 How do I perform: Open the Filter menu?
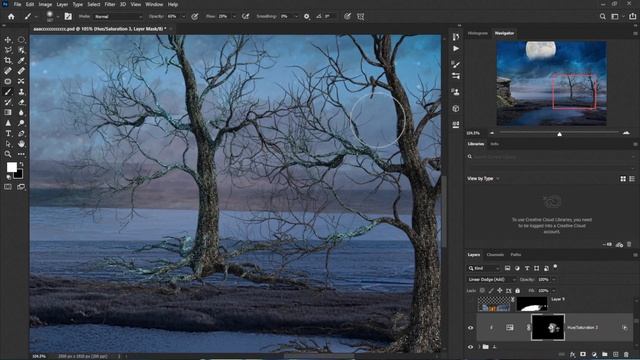point(110,4)
